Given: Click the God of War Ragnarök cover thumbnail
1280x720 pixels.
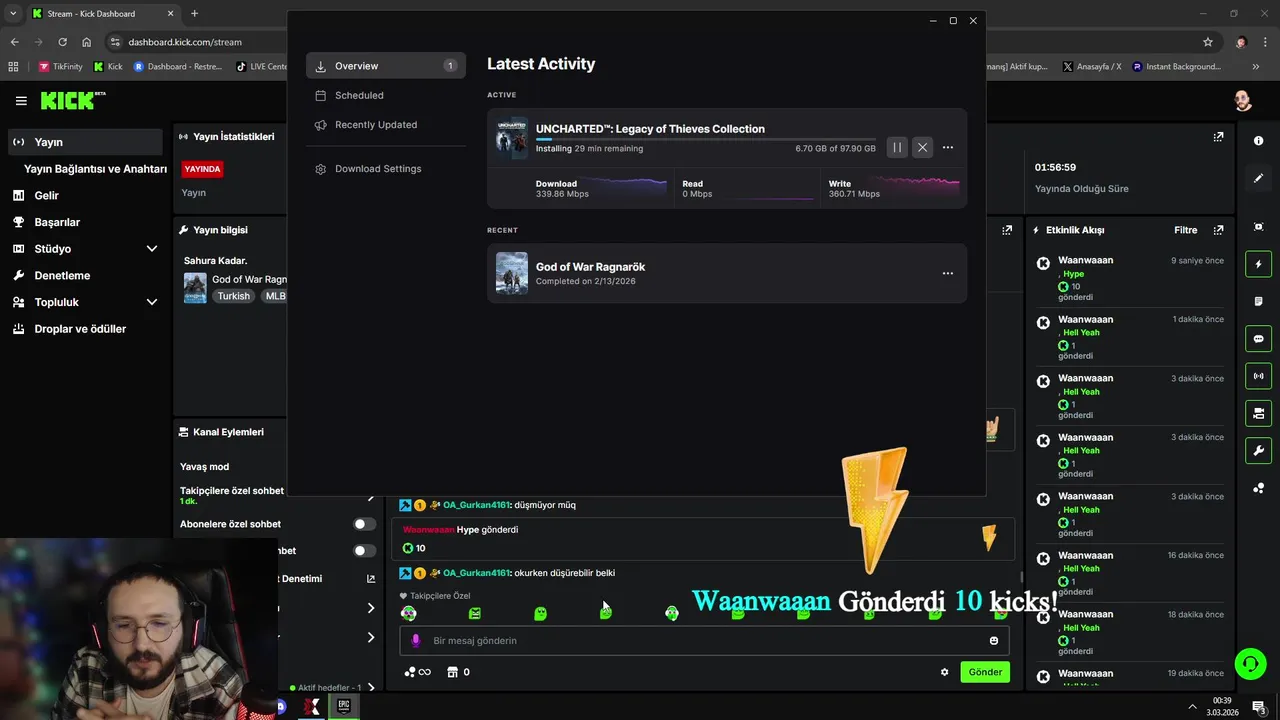Looking at the screenshot, I should (512, 273).
